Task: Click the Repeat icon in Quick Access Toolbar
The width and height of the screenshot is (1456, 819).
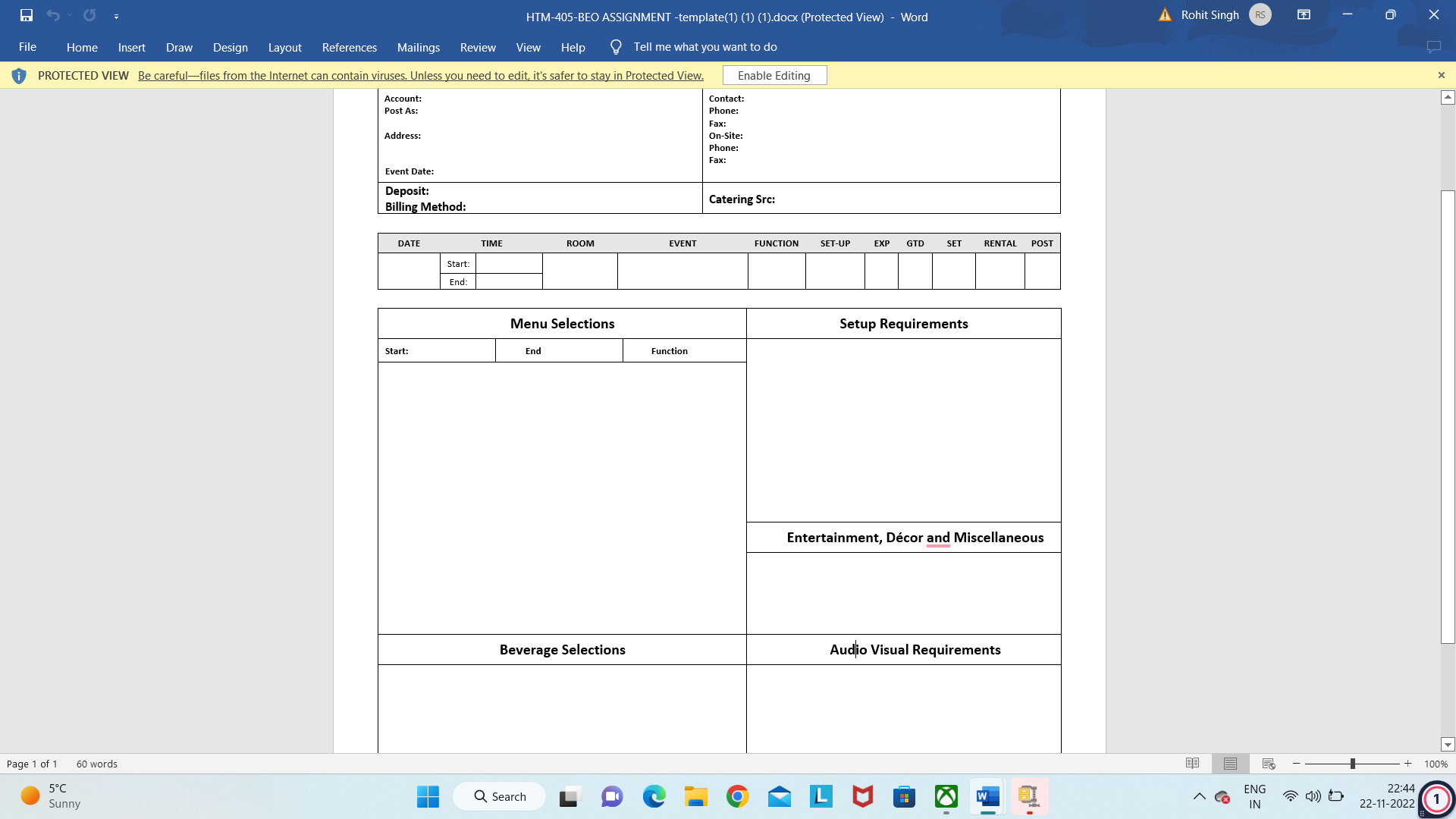Action: tap(89, 15)
